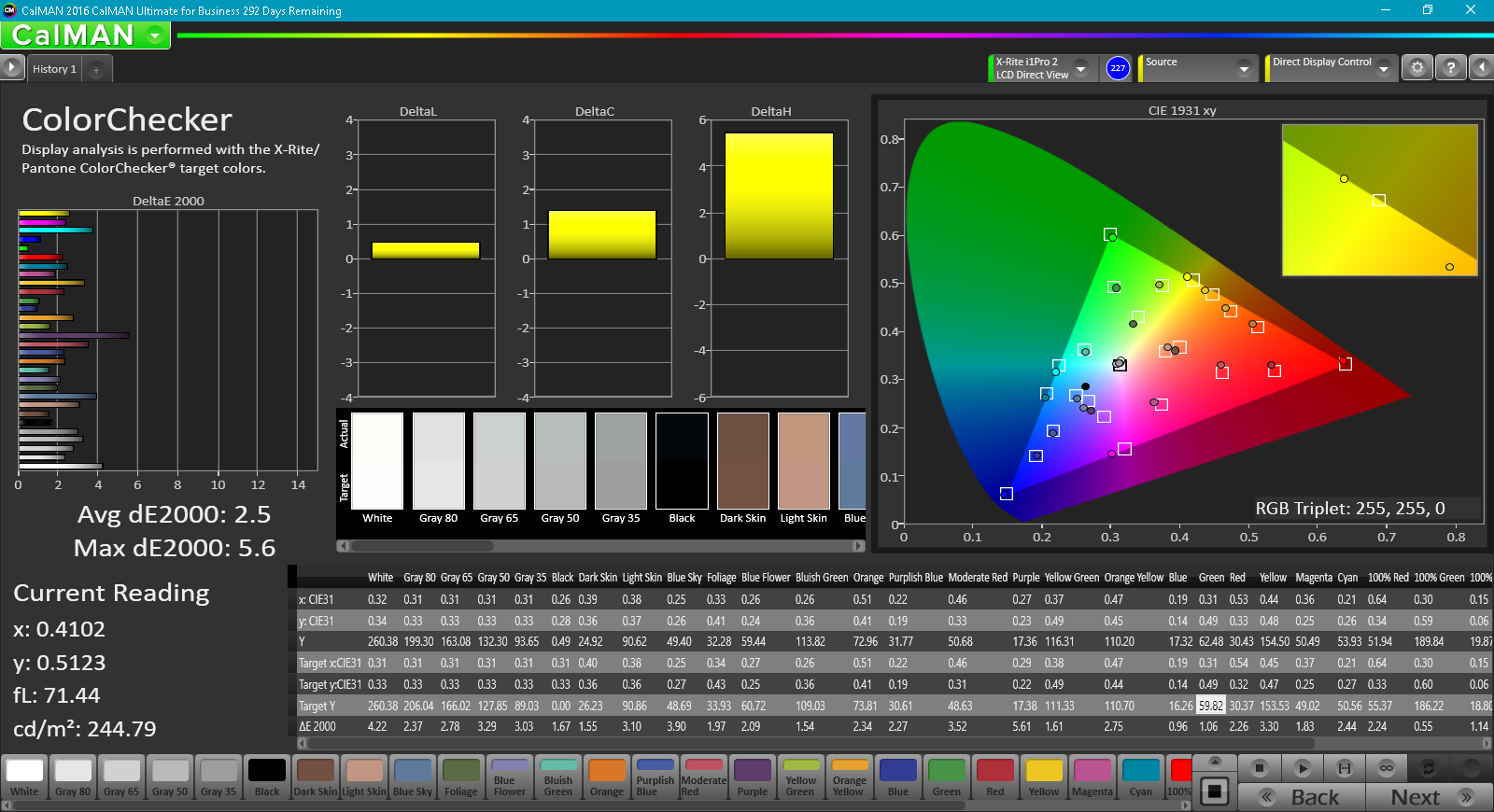Select the Blue patch swatch
This screenshot has width=1494, height=812.
coord(898,777)
